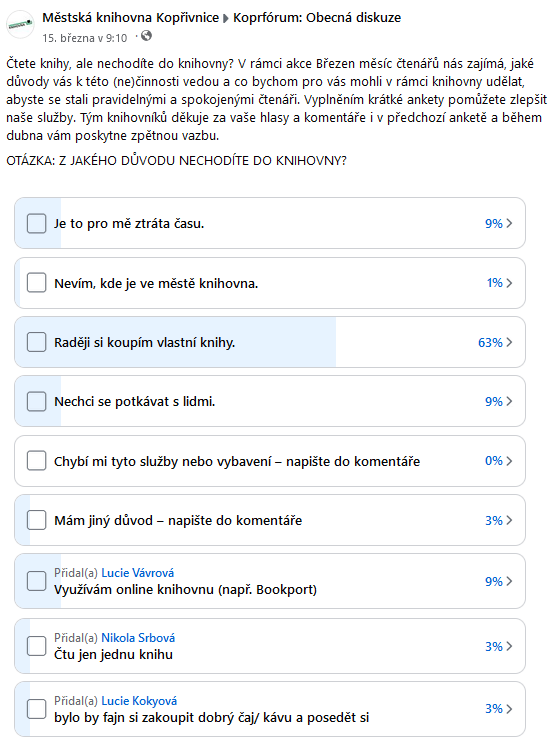This screenshot has height=742, width=554.
Task: Click the library's profile avatar icon
Action: 20,24
